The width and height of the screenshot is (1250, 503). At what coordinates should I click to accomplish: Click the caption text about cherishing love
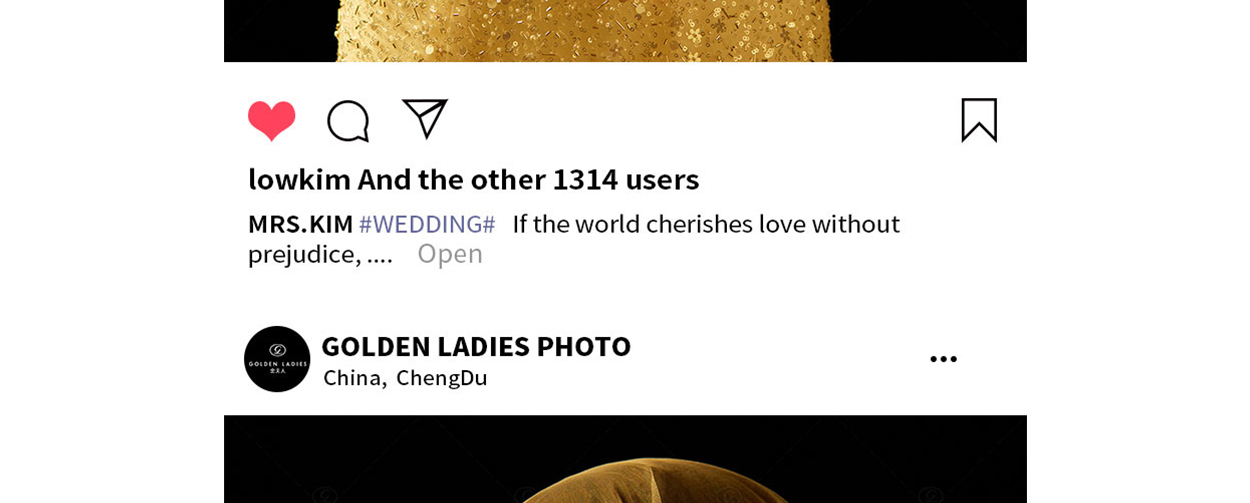click(706, 224)
